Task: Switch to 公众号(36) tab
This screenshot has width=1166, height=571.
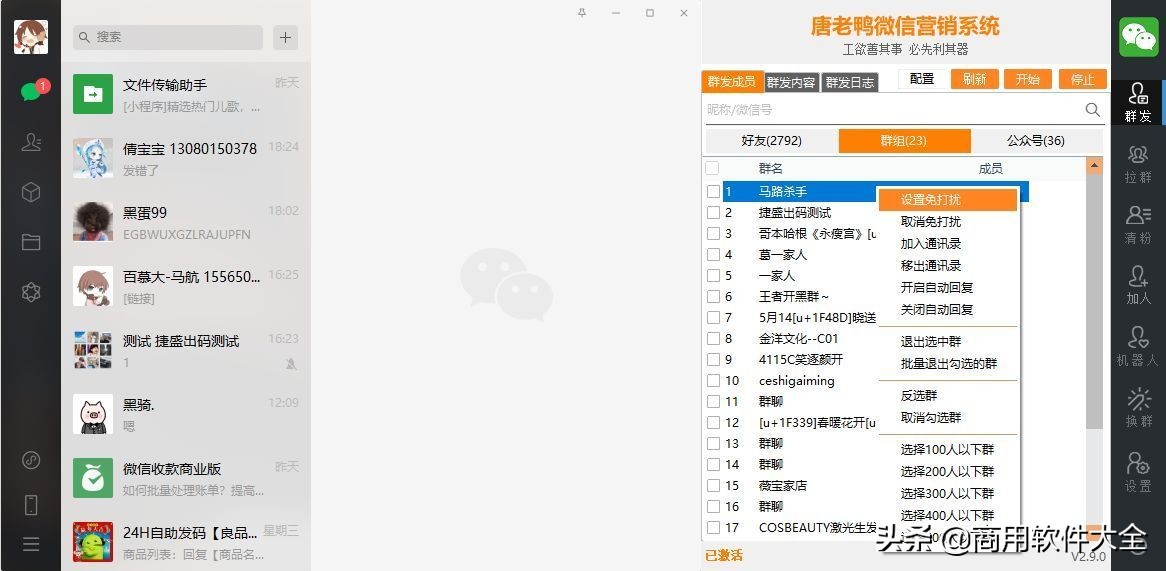Action: pyautogui.click(x=1037, y=141)
